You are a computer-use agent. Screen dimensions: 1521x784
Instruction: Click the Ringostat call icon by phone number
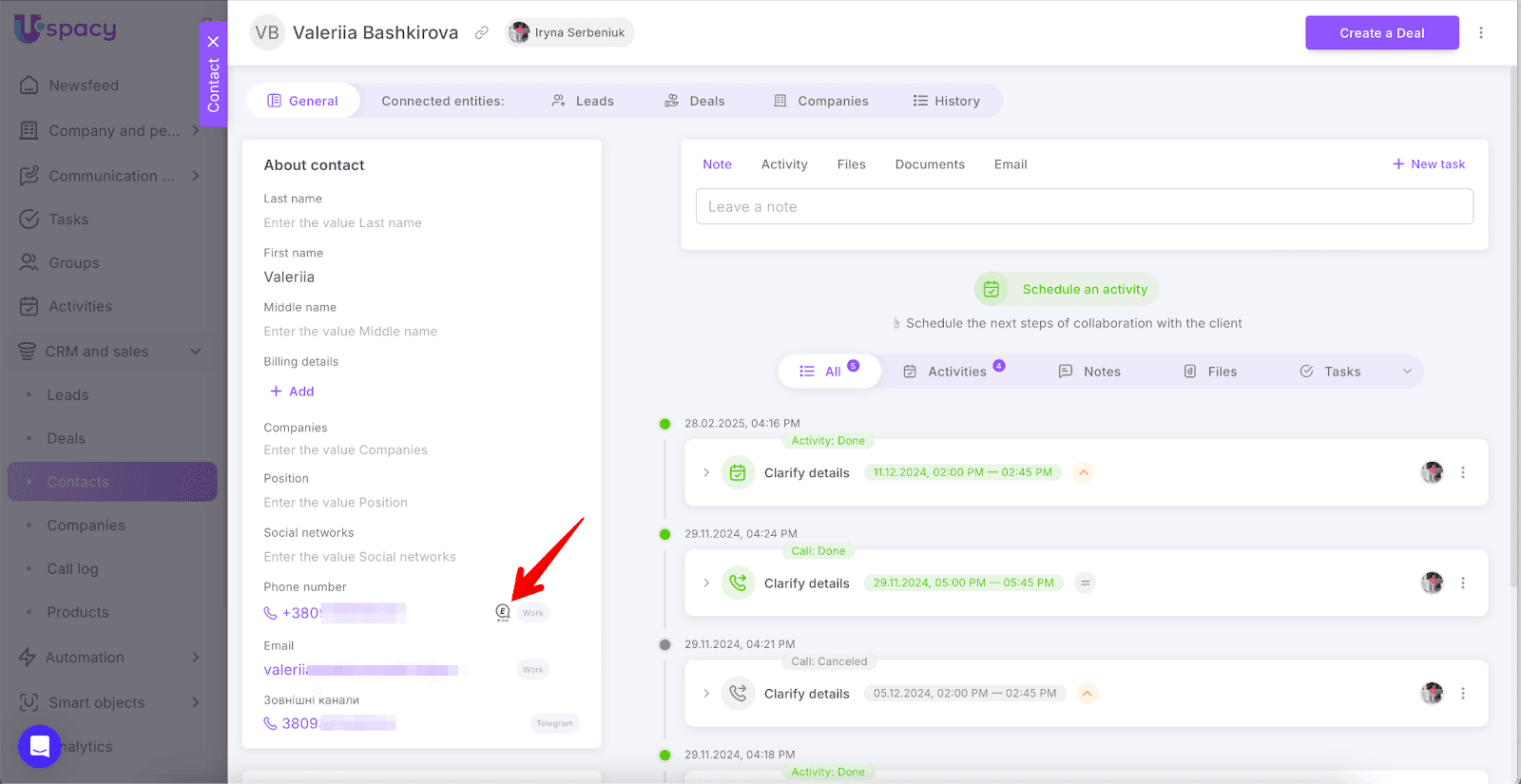[x=503, y=613]
